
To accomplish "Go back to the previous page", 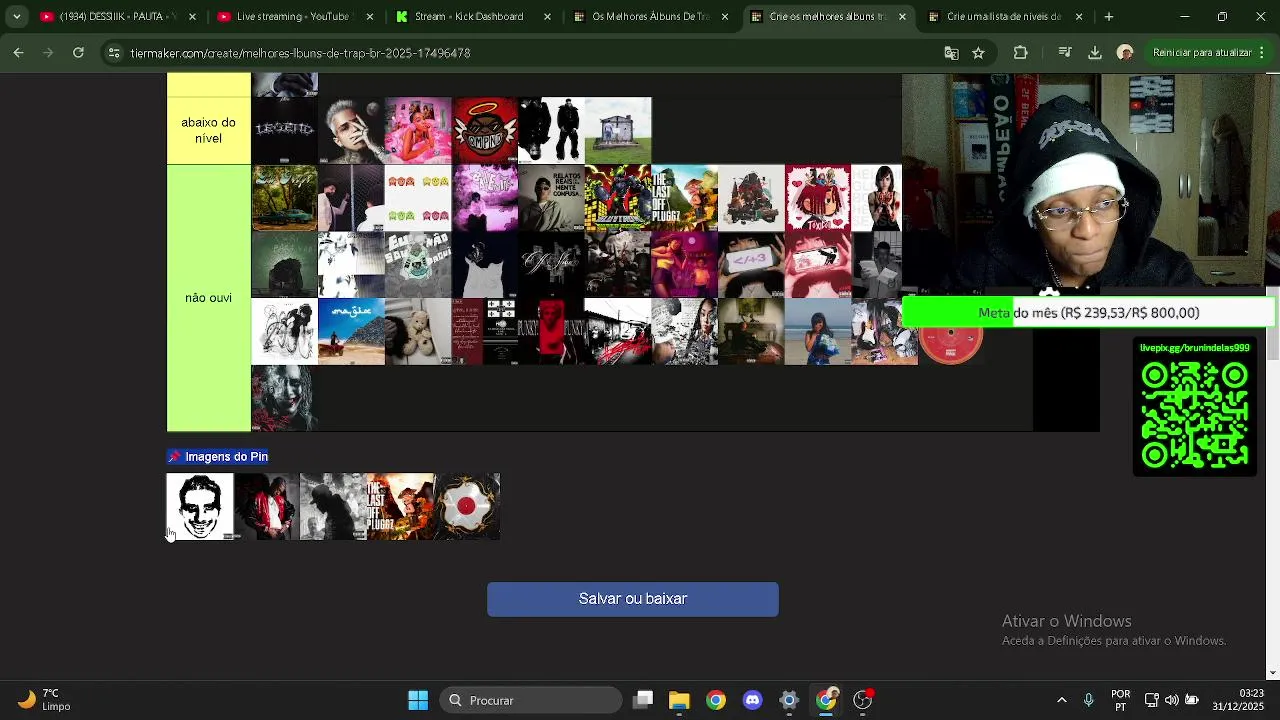I will click(x=19, y=53).
